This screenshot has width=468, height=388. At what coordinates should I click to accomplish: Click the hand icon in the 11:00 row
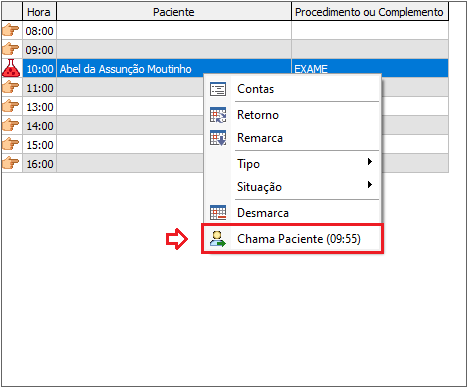[10, 87]
